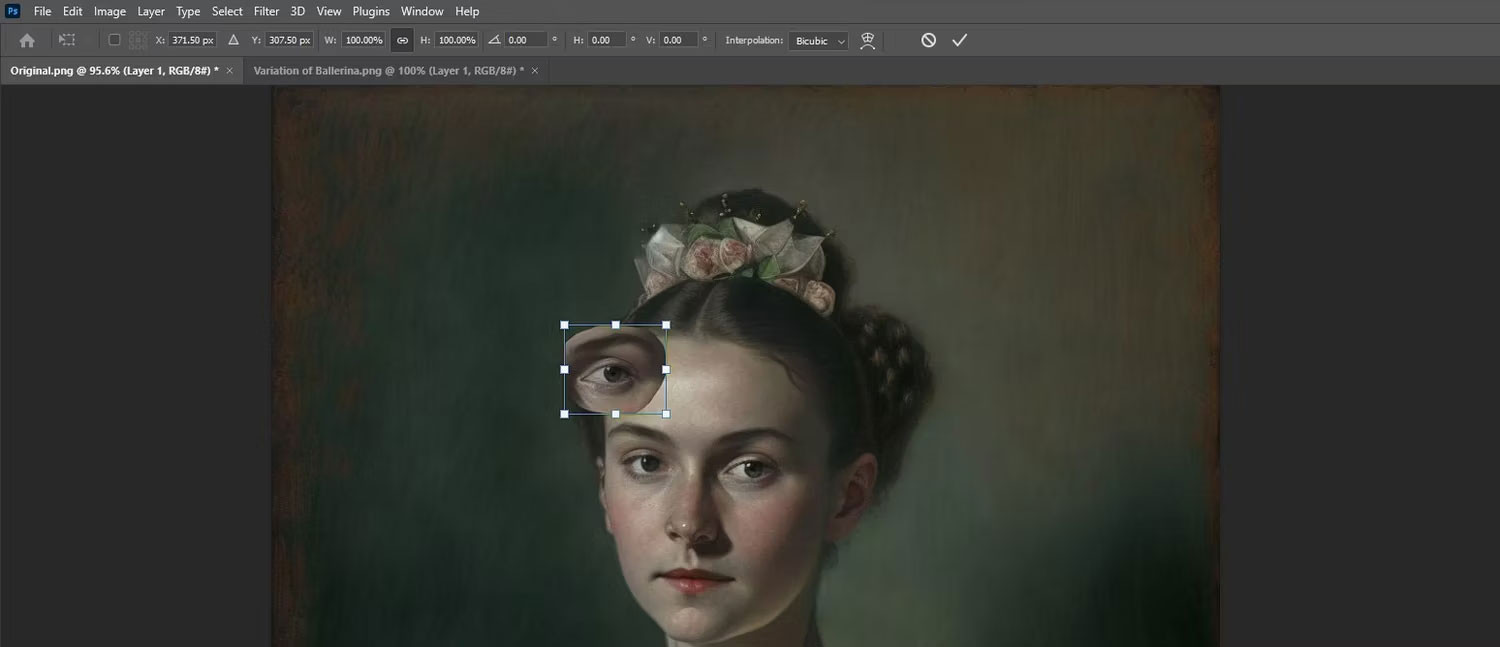Open the Filter menu
Image resolution: width=1500 pixels, height=647 pixels.
265,11
